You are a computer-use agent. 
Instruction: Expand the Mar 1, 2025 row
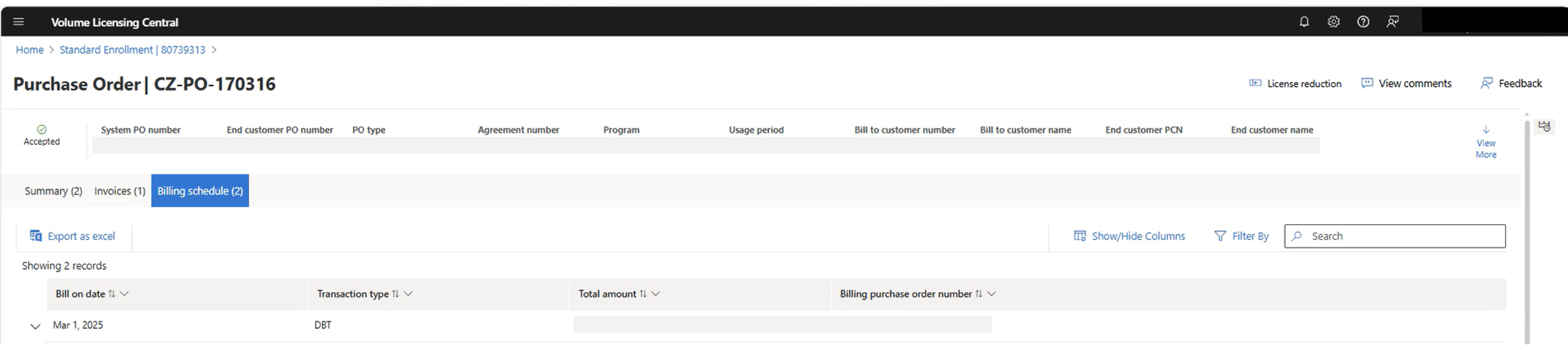pos(35,326)
